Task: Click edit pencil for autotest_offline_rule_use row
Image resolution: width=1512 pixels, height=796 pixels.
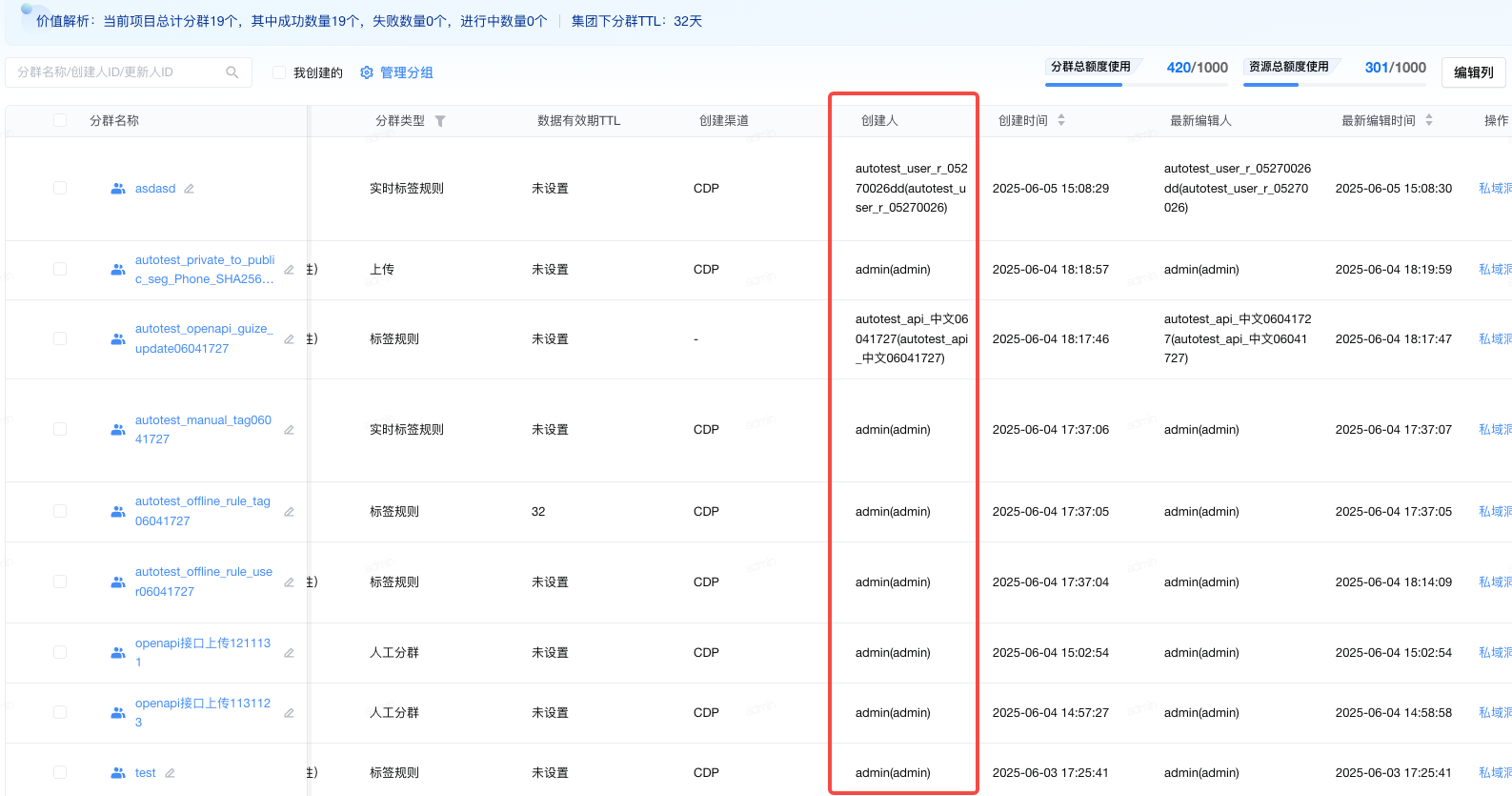Action: click(x=289, y=582)
